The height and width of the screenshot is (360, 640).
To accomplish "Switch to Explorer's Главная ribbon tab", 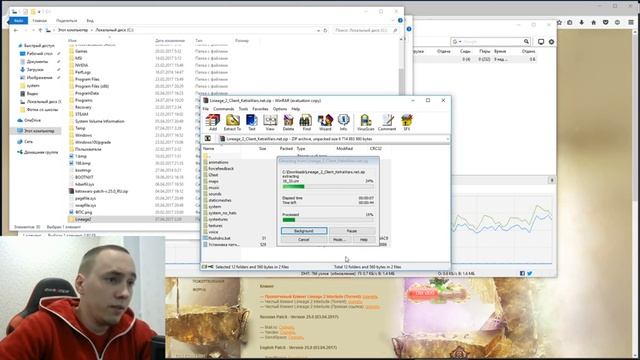I will coord(40,20).
